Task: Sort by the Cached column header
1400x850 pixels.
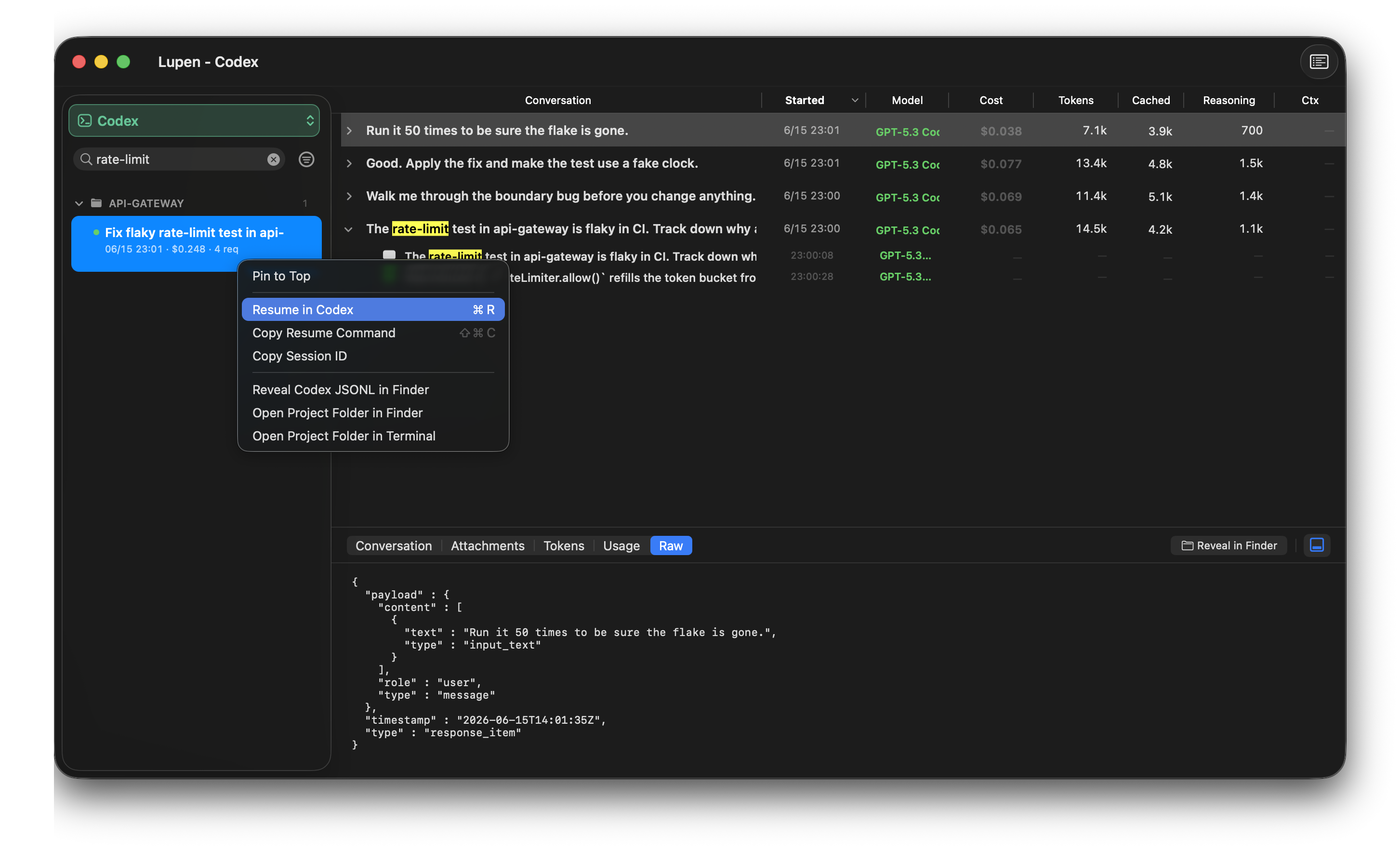Action: tap(1150, 100)
